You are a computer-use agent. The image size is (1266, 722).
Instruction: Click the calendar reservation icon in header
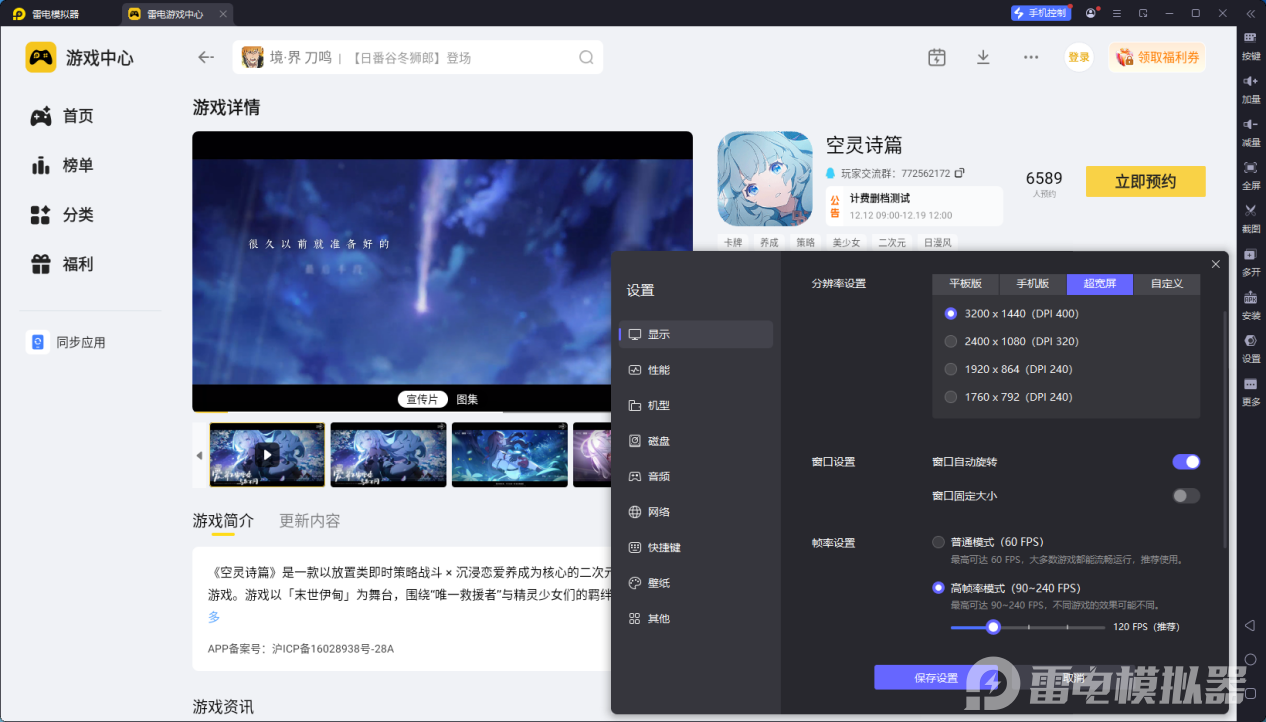click(936, 57)
